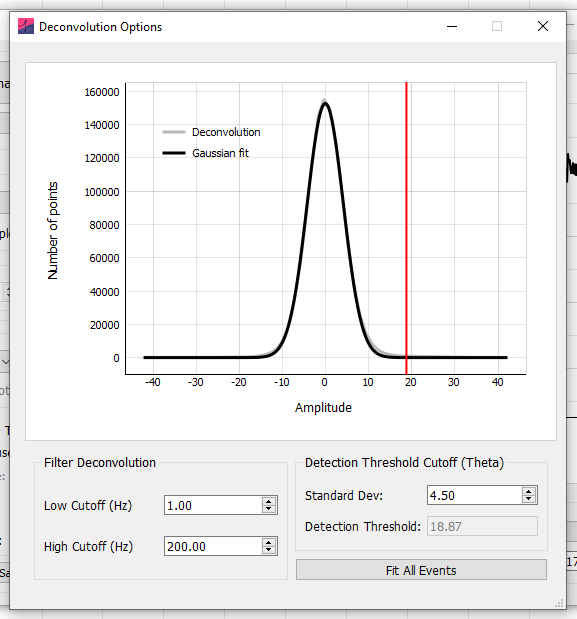Click the Fit All Events button
The height and width of the screenshot is (619, 577).
click(x=421, y=570)
